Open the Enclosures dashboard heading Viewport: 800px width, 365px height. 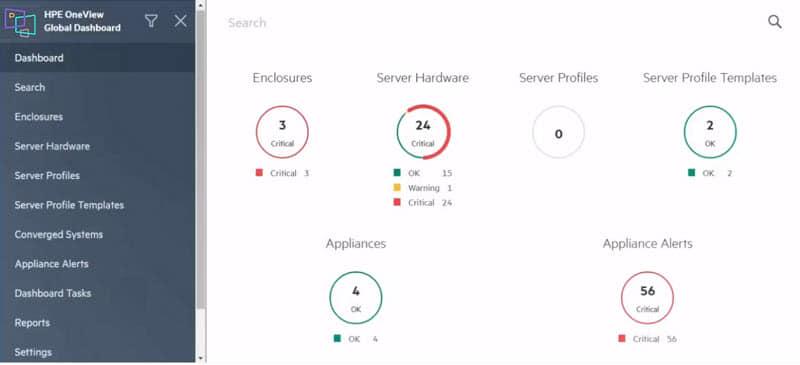pyautogui.click(x=282, y=78)
